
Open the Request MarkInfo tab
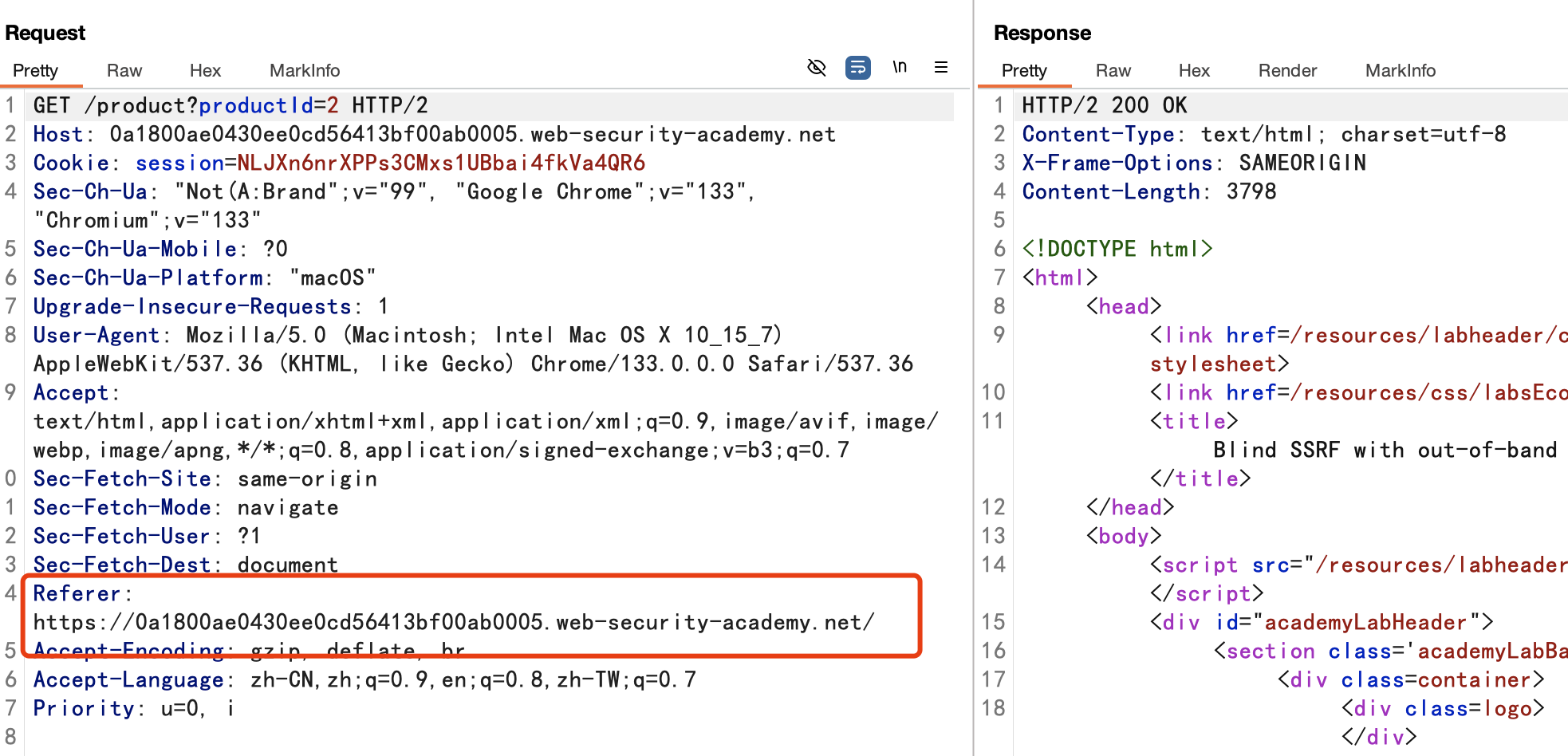[305, 71]
